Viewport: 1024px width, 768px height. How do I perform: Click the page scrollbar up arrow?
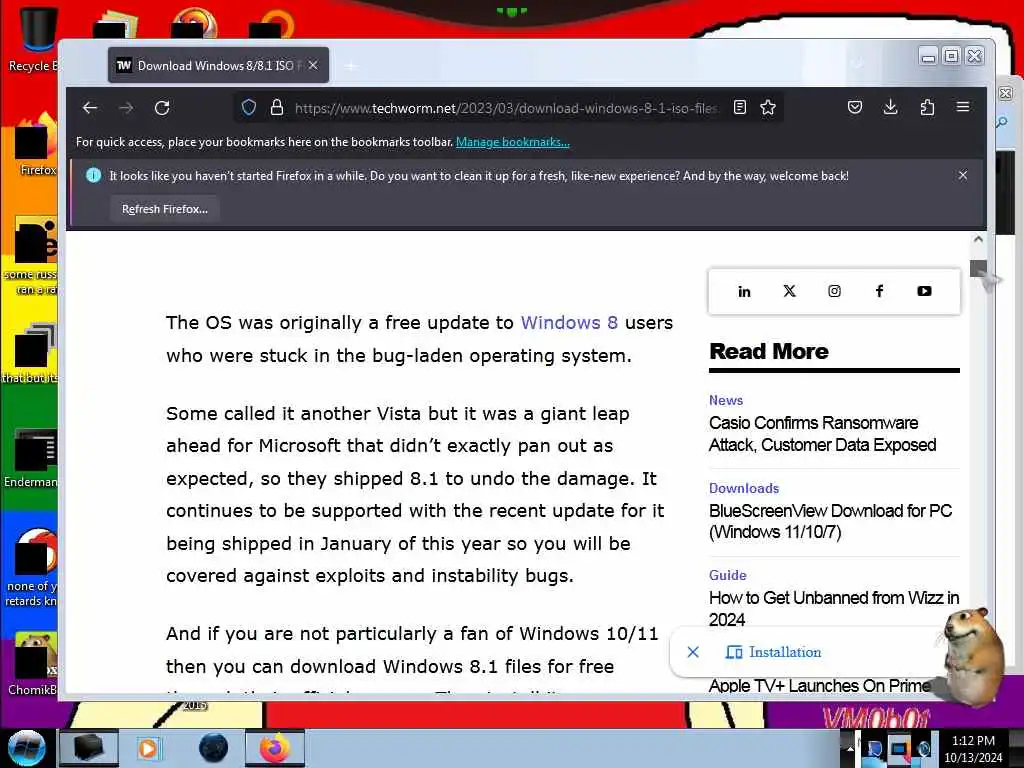[x=978, y=239]
